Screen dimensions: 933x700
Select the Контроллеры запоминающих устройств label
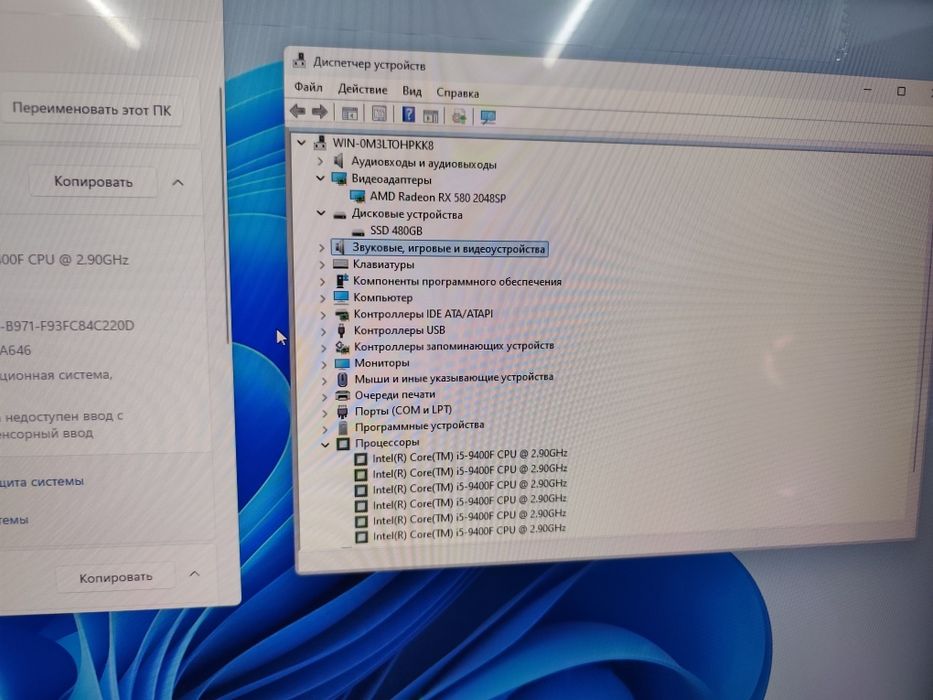tap(454, 346)
